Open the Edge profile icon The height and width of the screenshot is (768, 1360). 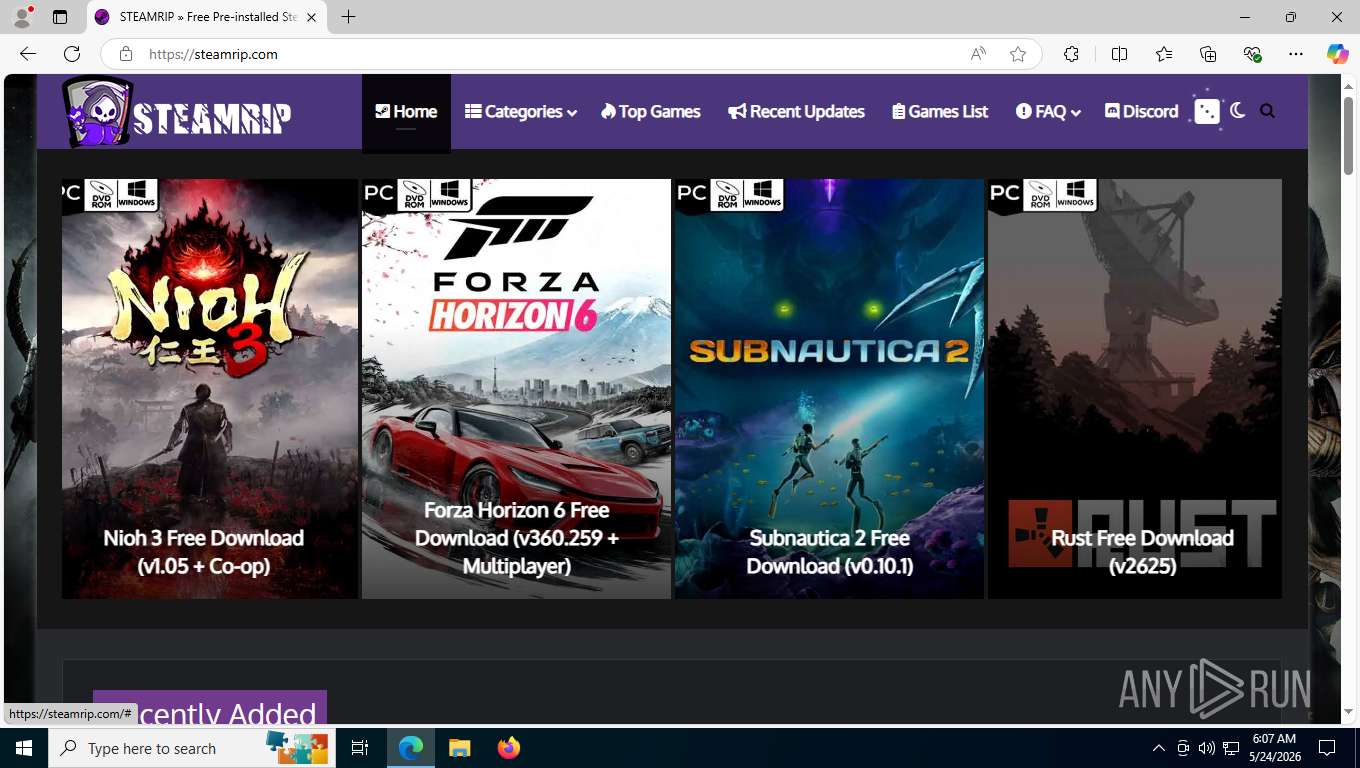(x=22, y=17)
